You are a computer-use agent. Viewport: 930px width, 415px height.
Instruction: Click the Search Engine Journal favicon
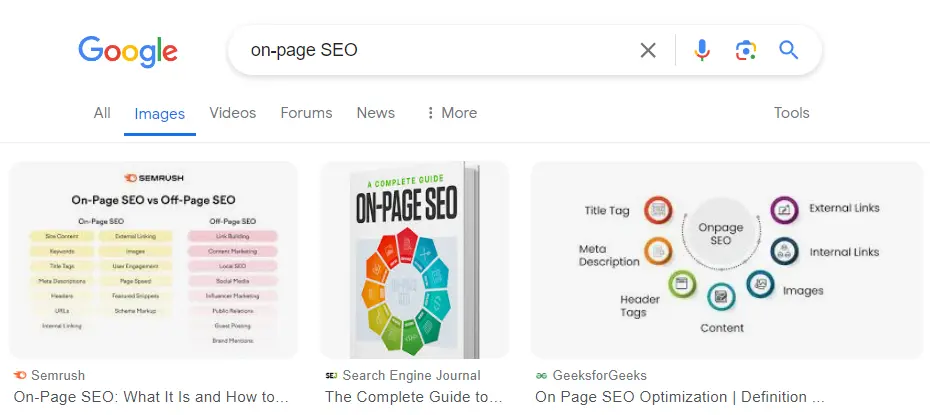click(331, 375)
